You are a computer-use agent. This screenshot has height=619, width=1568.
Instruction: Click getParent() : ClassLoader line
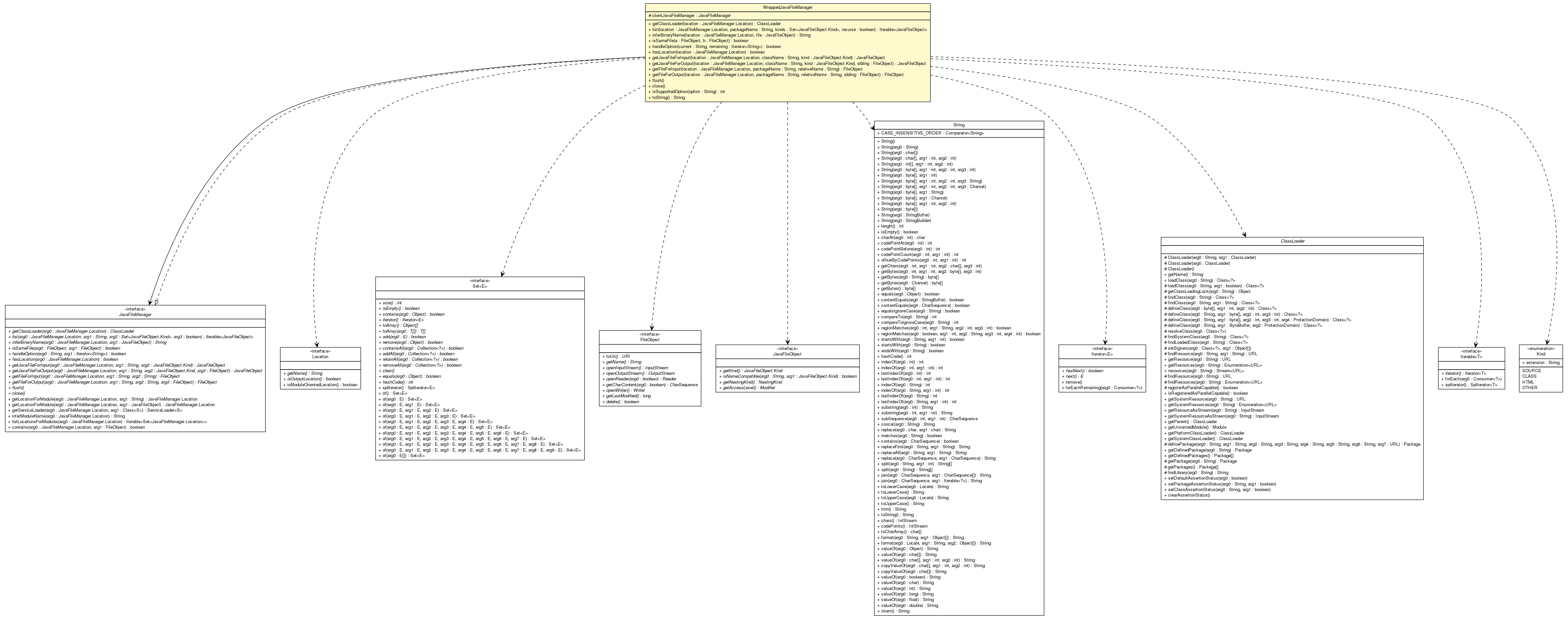(x=1190, y=421)
